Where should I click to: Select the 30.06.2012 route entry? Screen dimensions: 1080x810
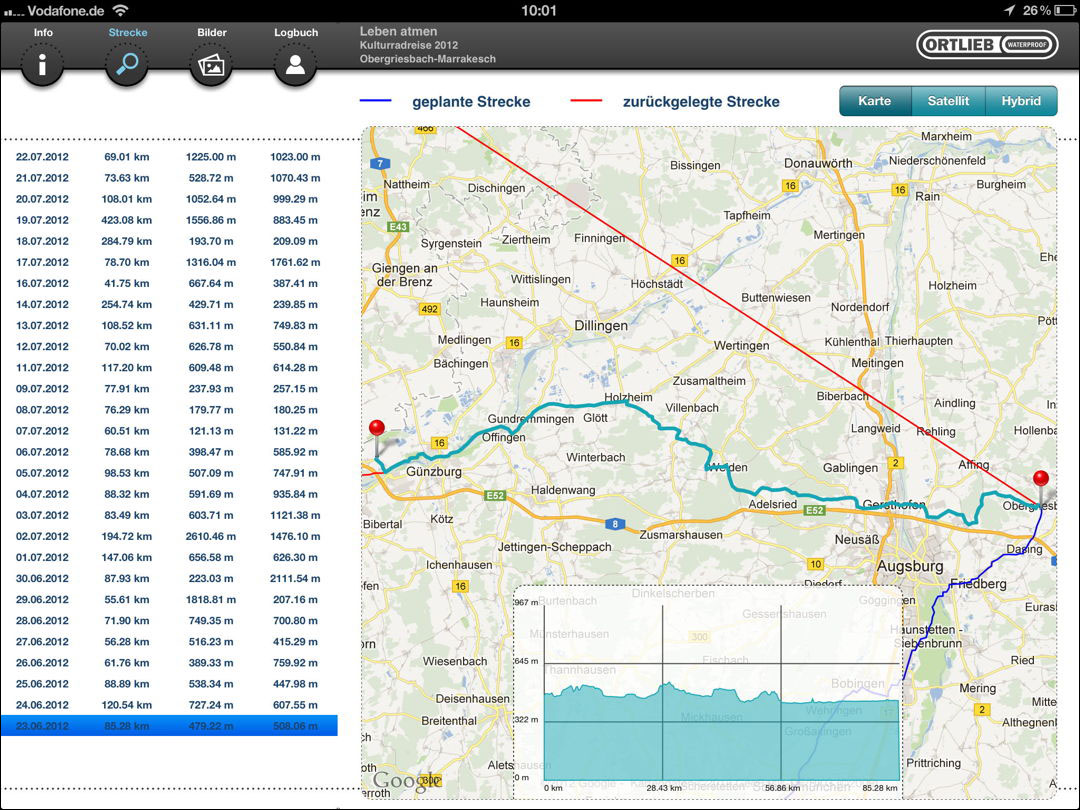coord(169,579)
